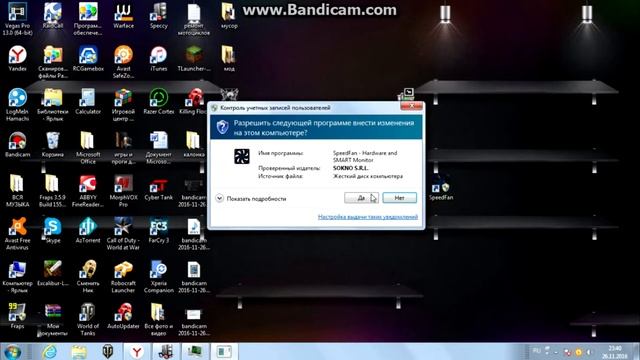Select the Robocraft Launcher desktop icon

tap(123, 276)
